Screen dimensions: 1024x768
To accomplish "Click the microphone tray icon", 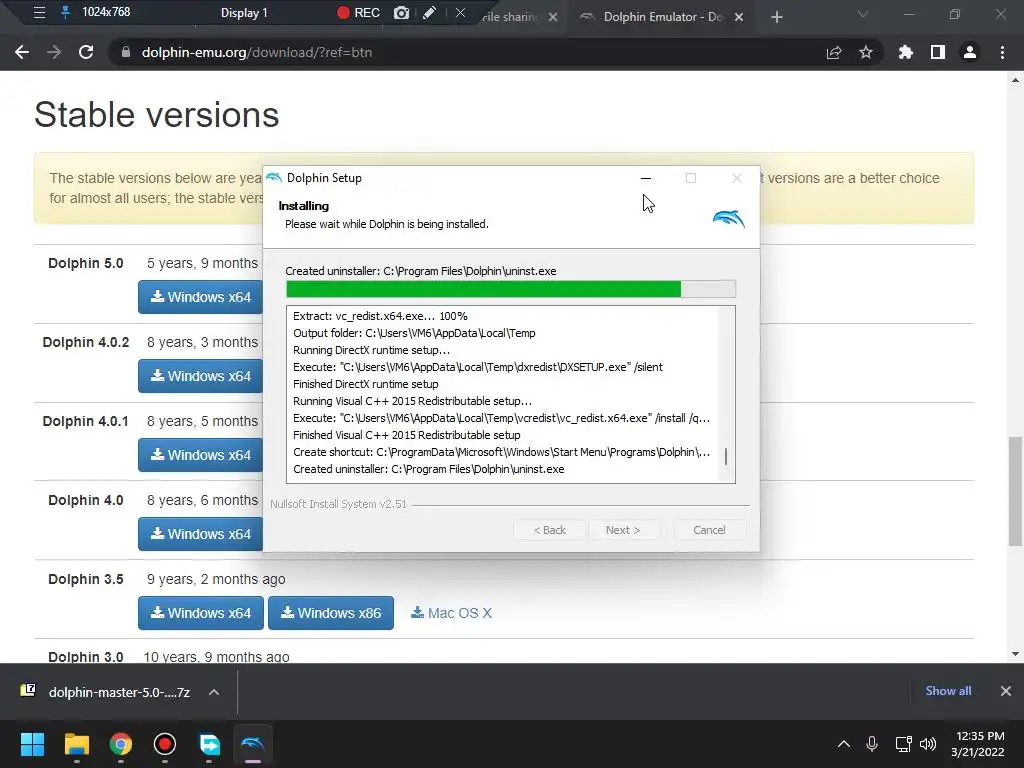I will [872, 744].
